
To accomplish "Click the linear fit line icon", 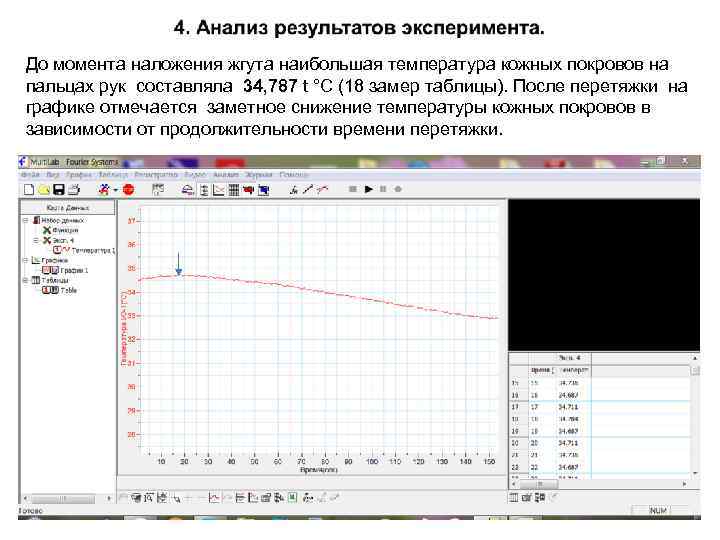I will [308, 189].
